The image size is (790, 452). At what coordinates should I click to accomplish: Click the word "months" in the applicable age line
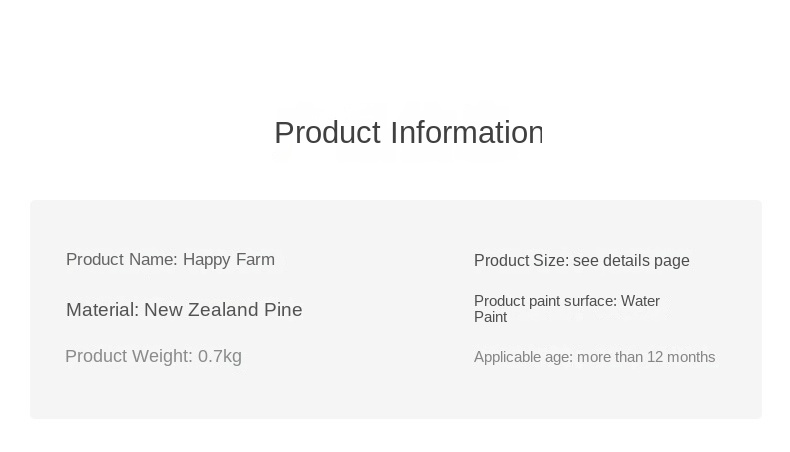click(x=692, y=357)
